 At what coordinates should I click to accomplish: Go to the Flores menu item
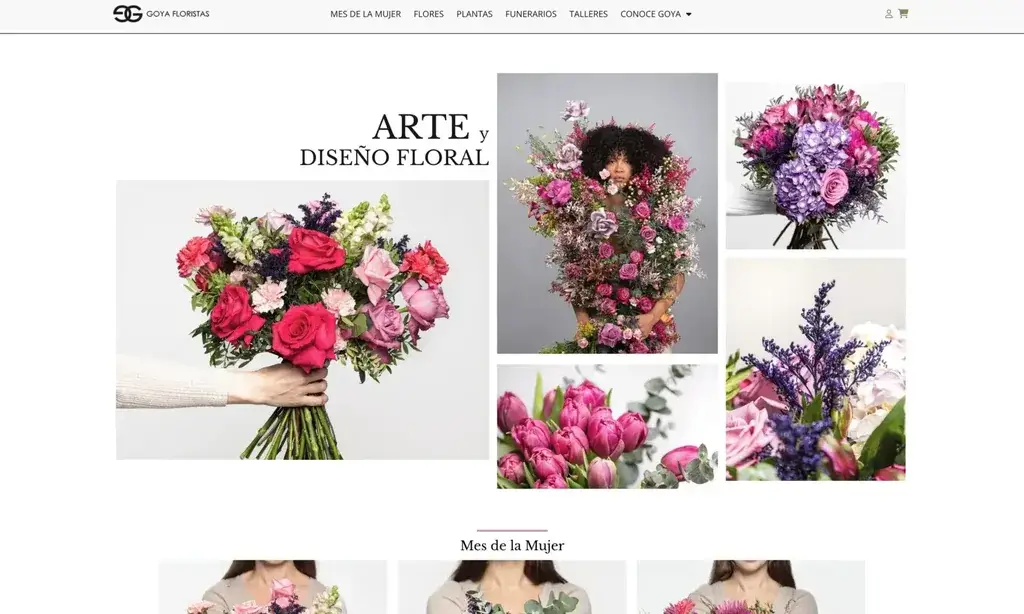428,14
